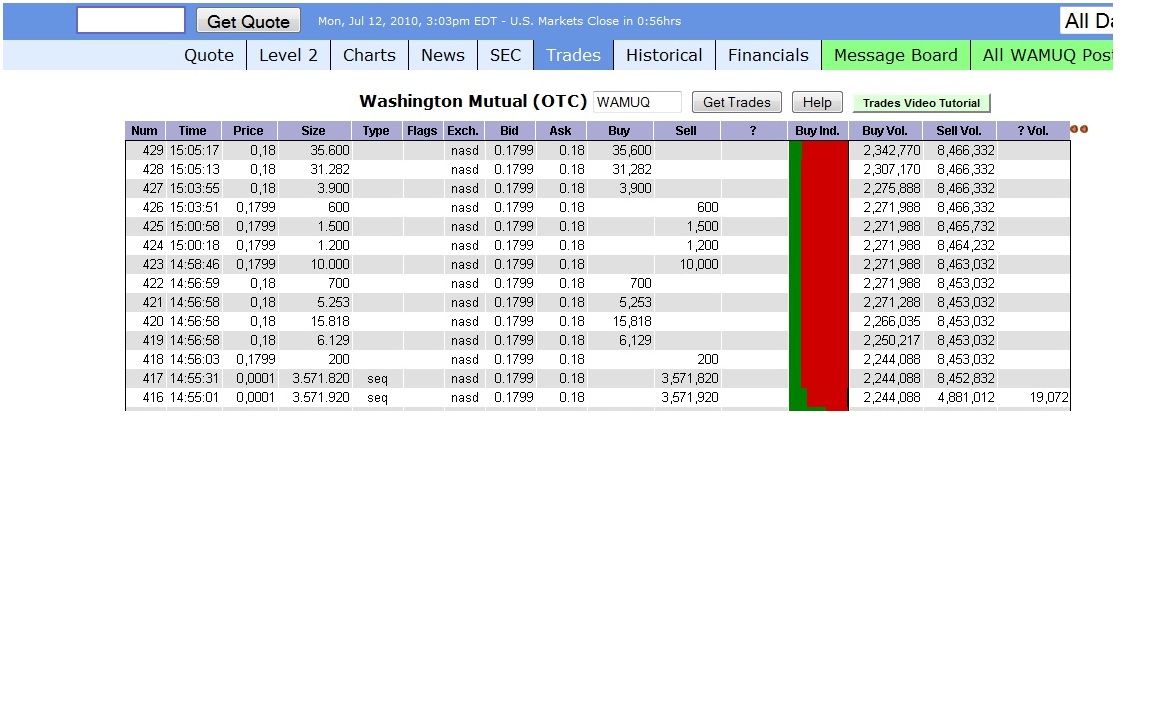Click ? Vol. value 19,072
This screenshot has height=720, width=1152.
(x=1048, y=397)
